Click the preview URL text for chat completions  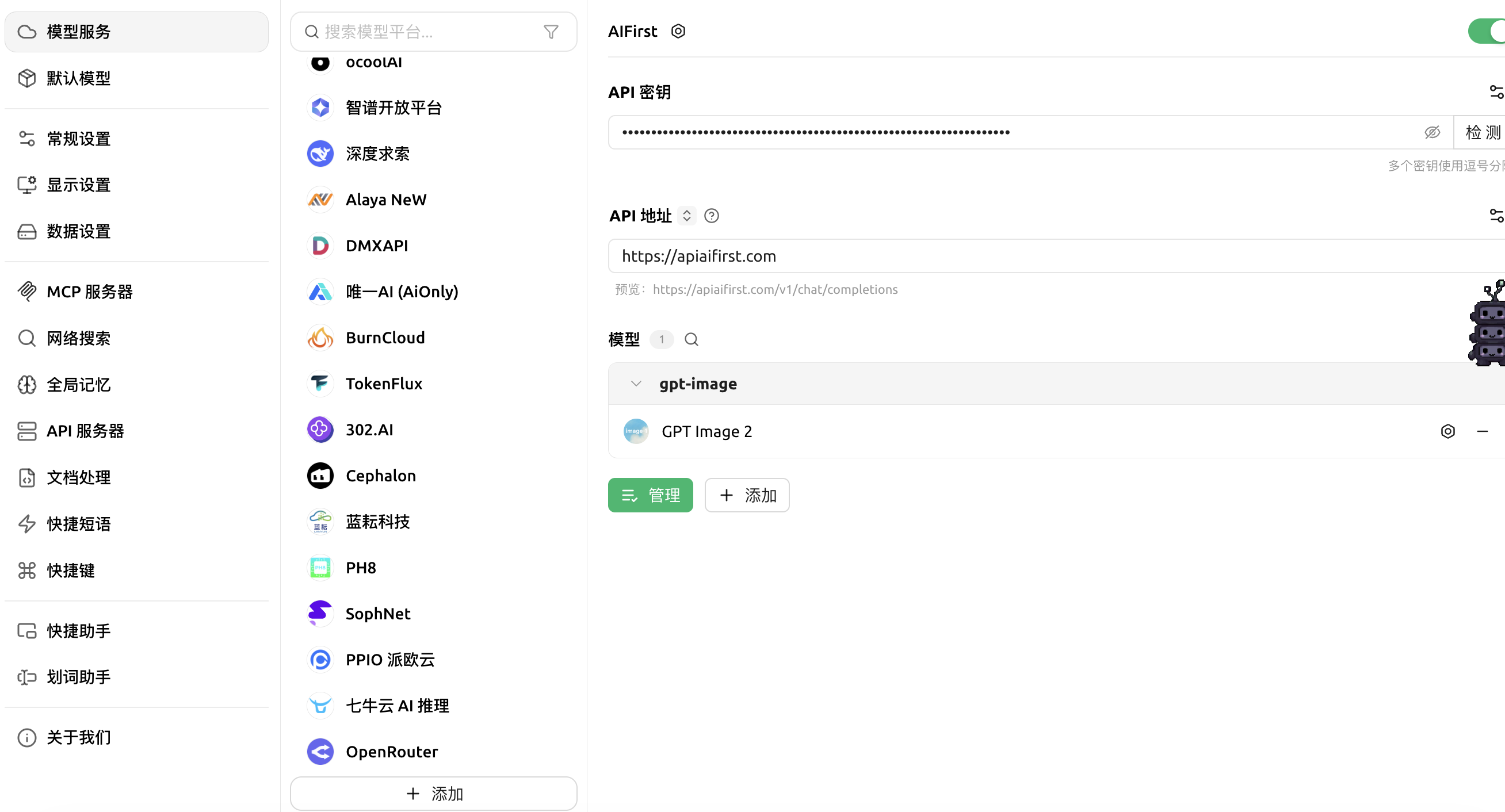pyautogui.click(x=775, y=289)
